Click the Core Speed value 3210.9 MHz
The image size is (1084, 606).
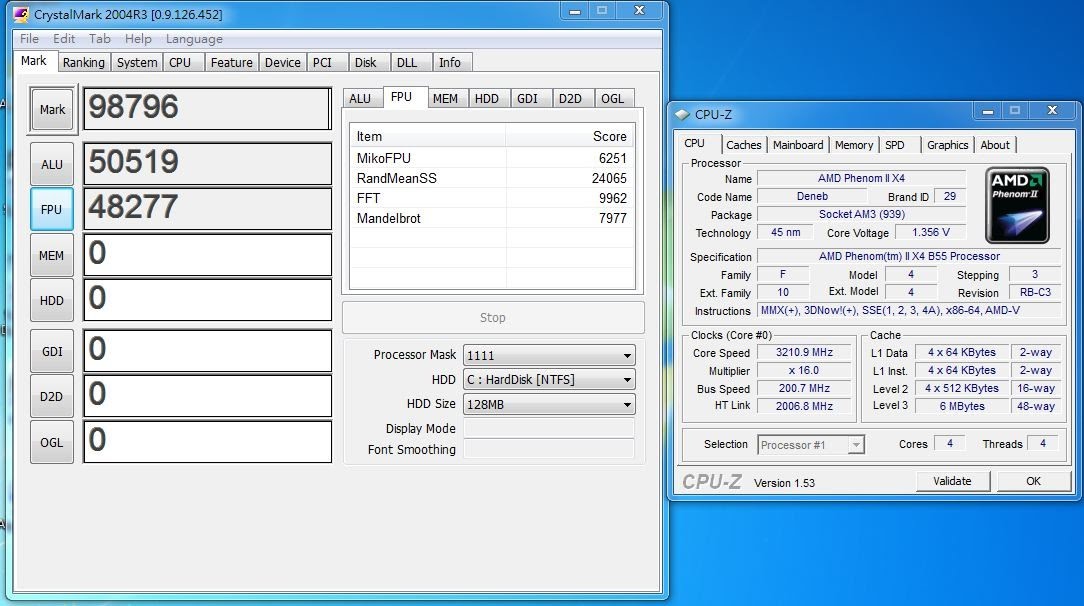pos(804,352)
